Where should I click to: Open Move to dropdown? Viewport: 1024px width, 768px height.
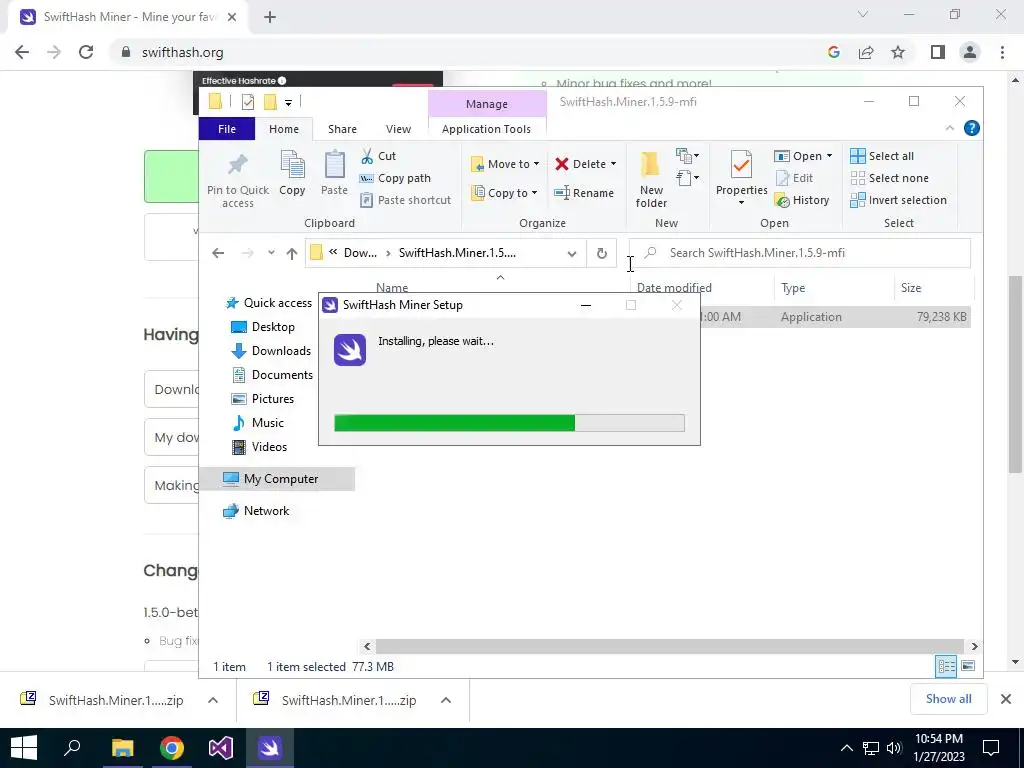pyautogui.click(x=505, y=164)
